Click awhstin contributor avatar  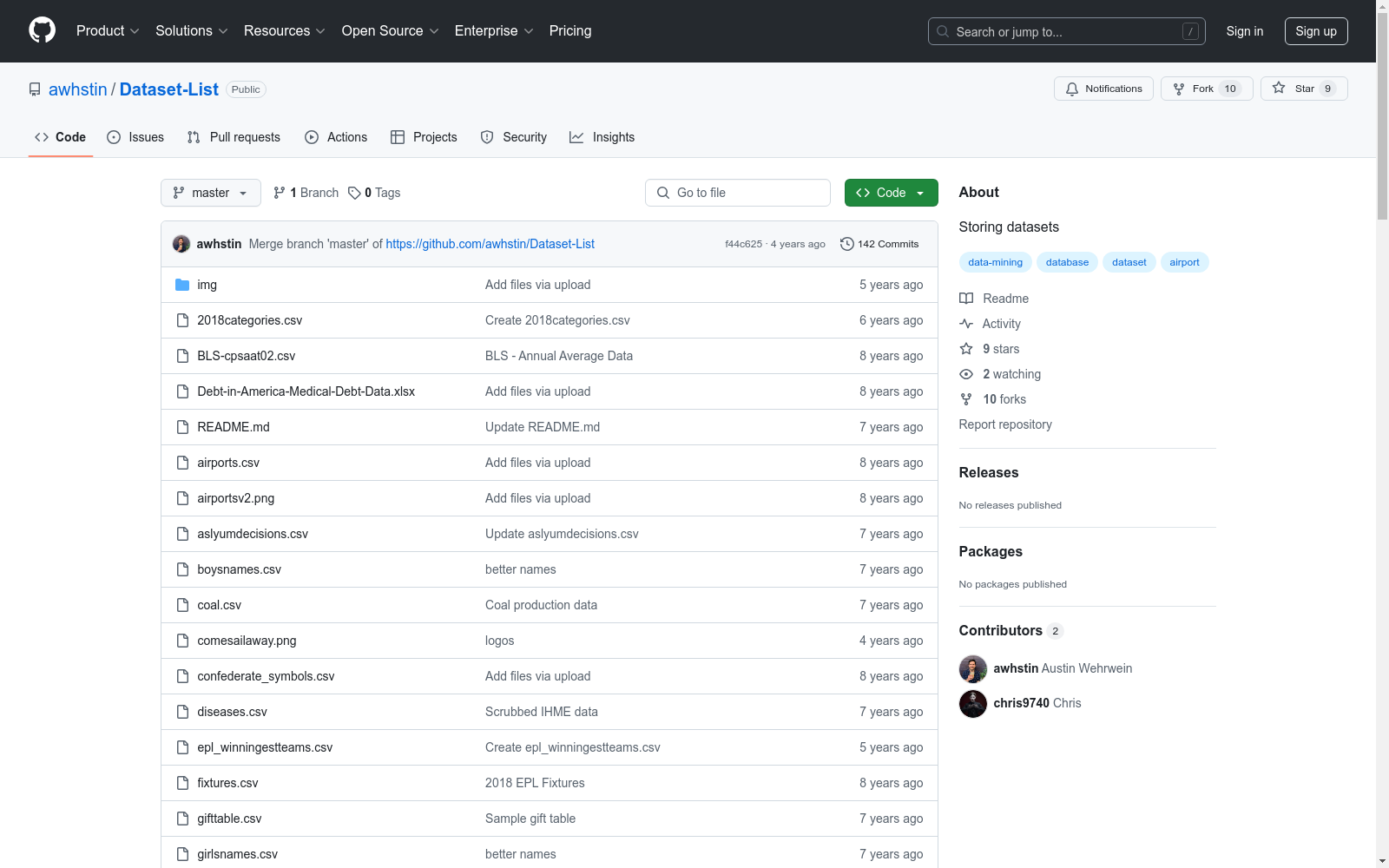tap(973, 668)
